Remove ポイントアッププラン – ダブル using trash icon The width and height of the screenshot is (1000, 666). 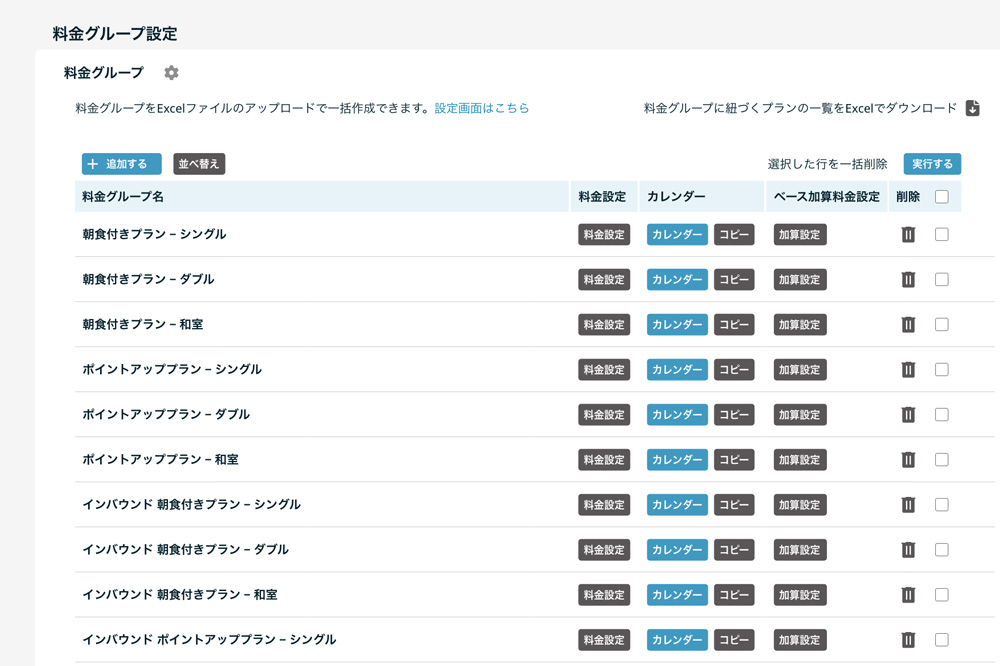tap(908, 415)
